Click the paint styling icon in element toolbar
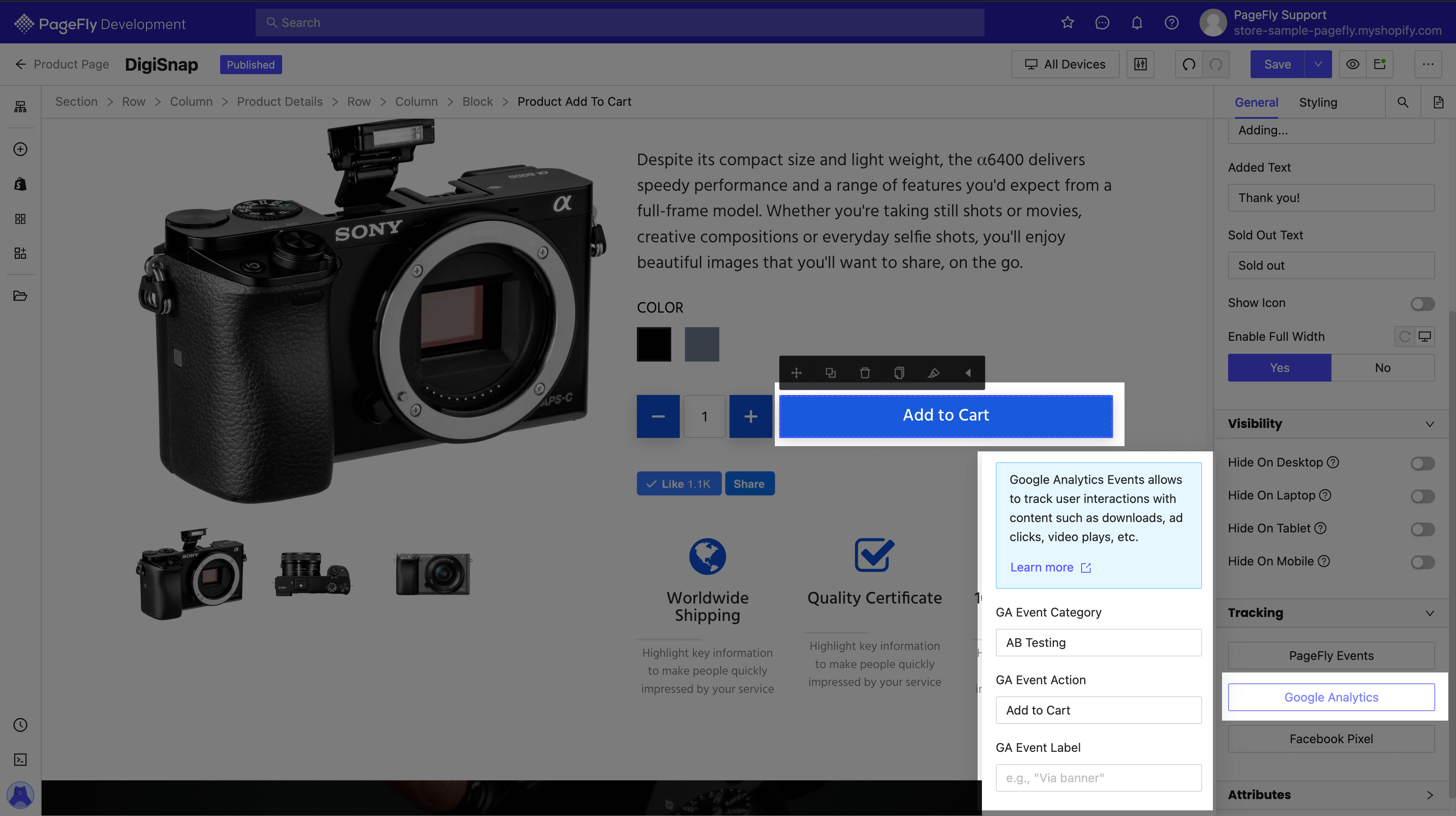Image resolution: width=1456 pixels, height=816 pixels. (x=934, y=372)
